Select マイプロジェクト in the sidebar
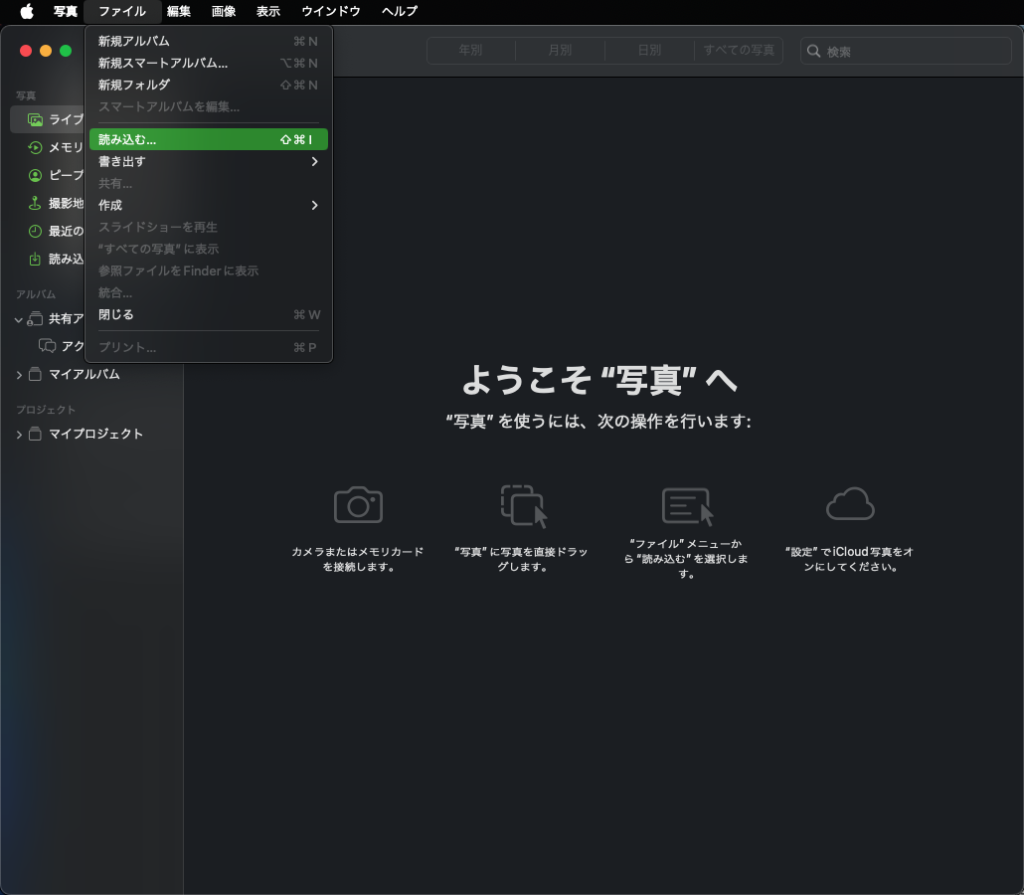This screenshot has height=895, width=1024. click(96, 434)
